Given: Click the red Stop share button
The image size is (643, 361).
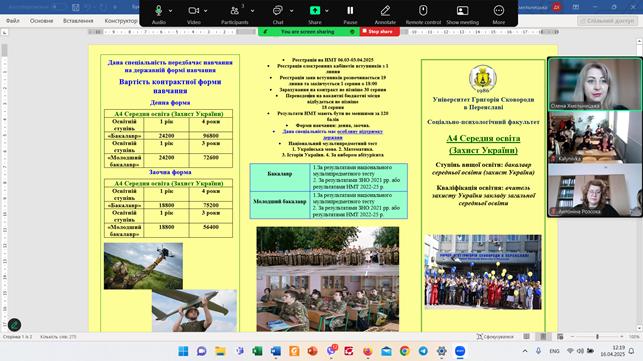Looking at the screenshot, I should coord(380,32).
